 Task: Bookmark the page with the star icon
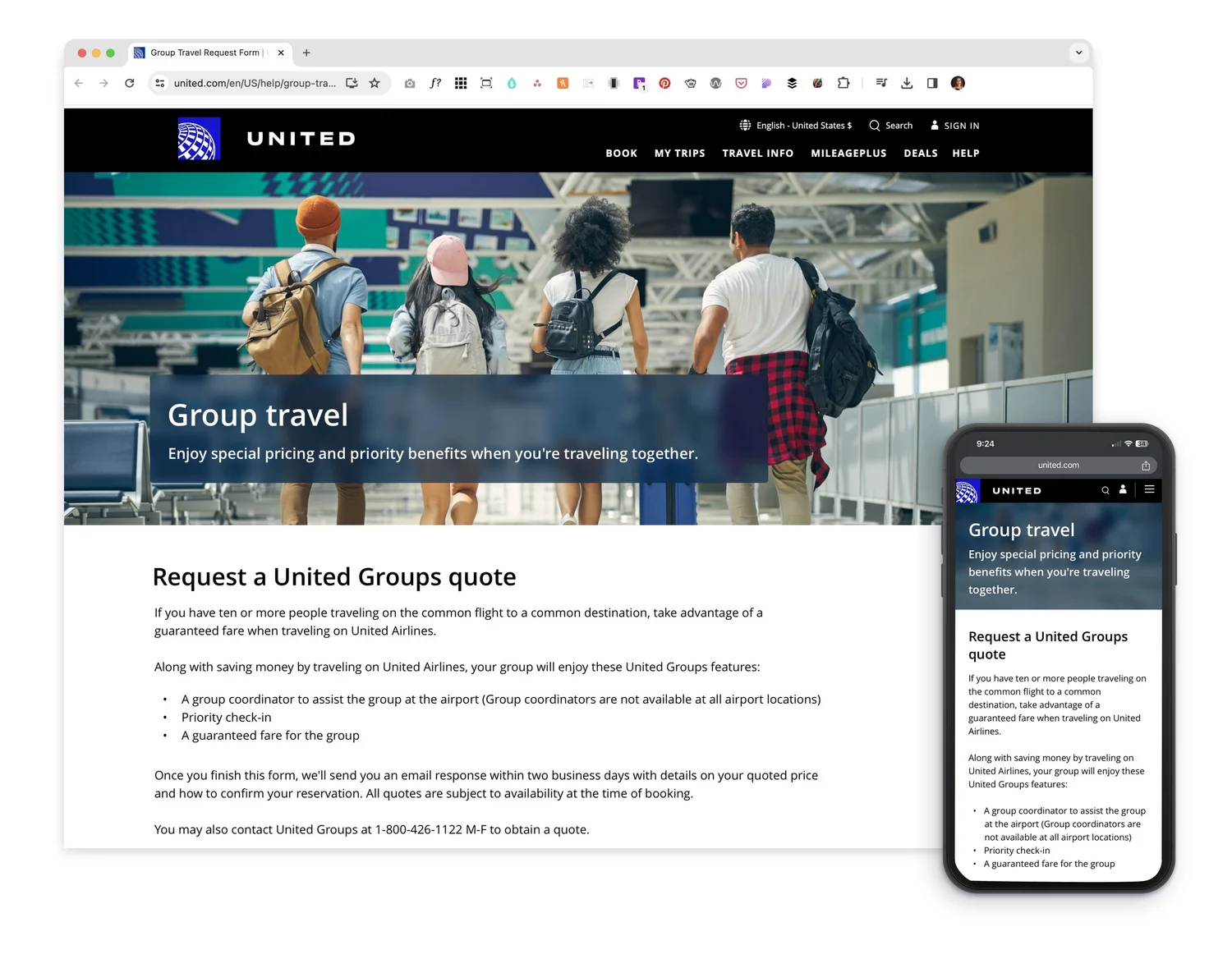(x=375, y=83)
